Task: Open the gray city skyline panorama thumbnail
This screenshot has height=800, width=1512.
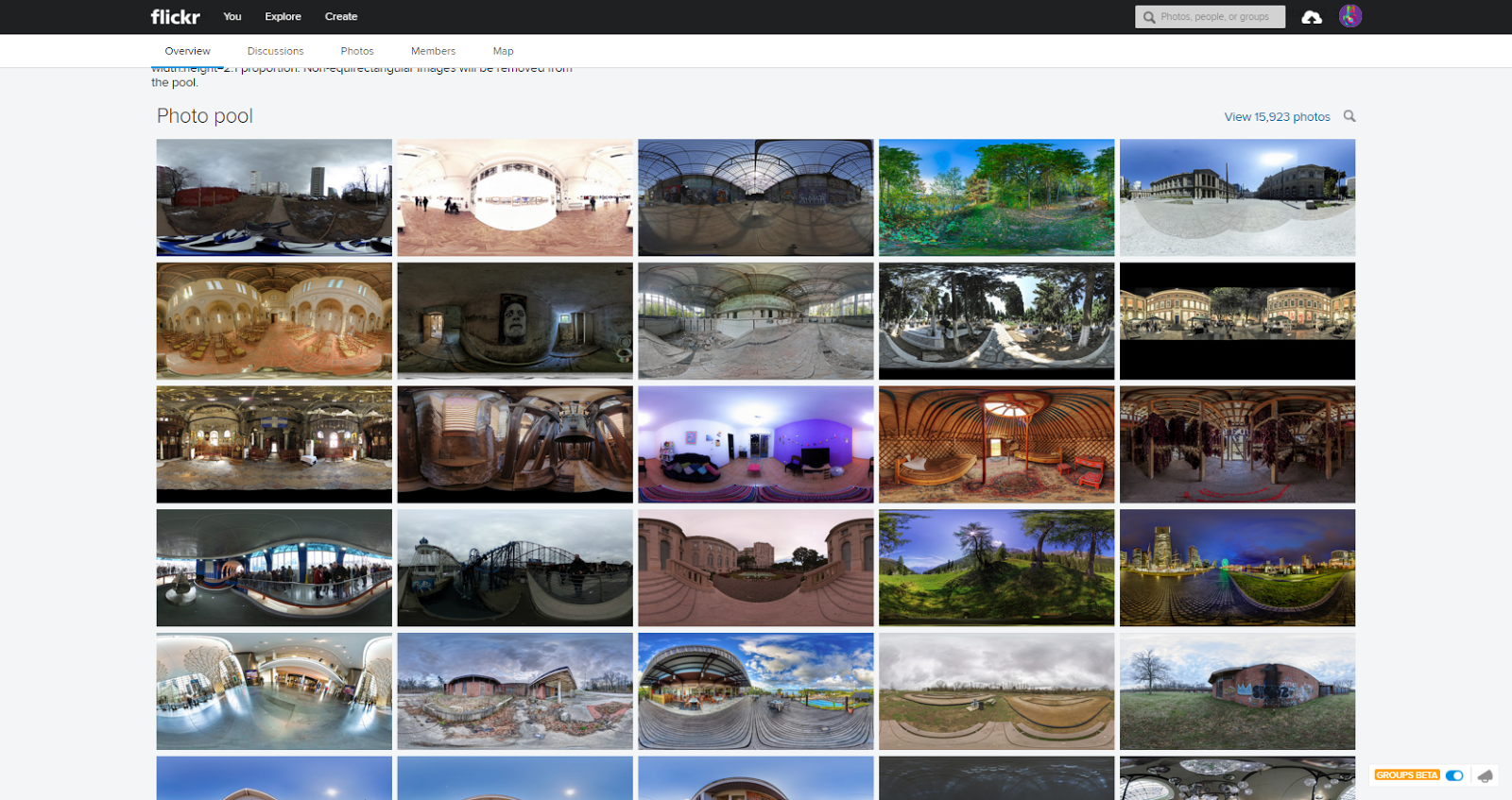Action: coord(274,197)
